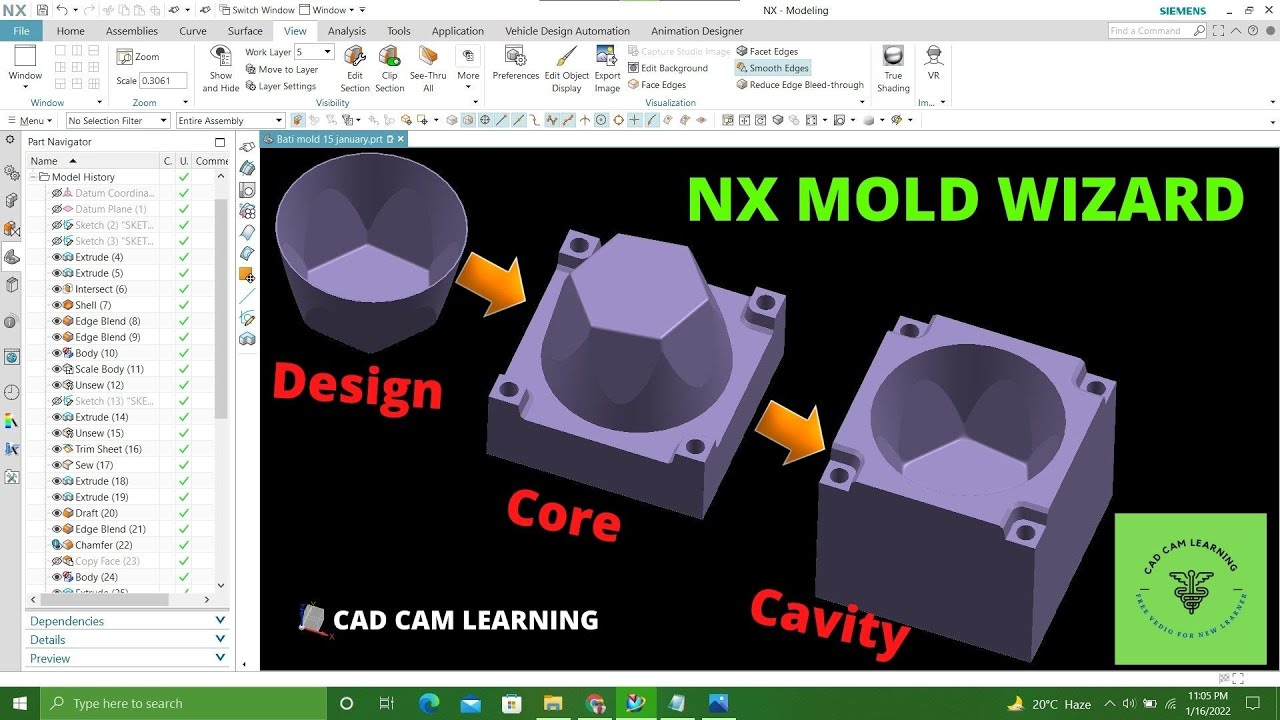Hide Draft (20) via its eye icon

[56, 513]
